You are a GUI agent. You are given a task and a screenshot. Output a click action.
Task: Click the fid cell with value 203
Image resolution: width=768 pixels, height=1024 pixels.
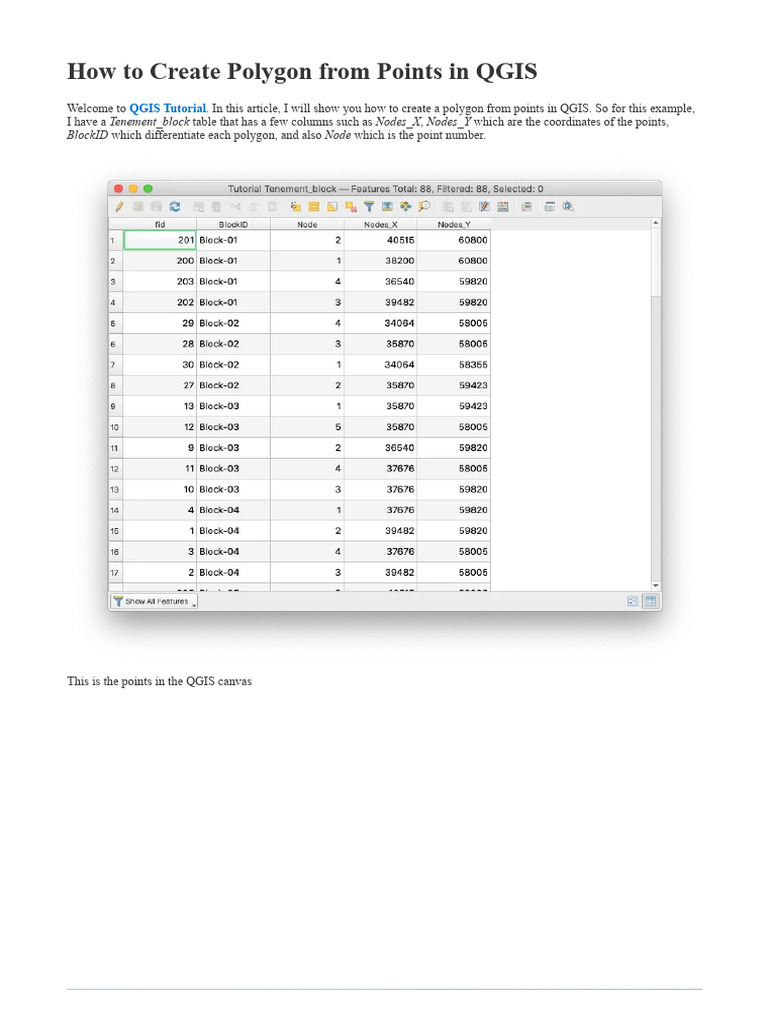click(x=160, y=281)
